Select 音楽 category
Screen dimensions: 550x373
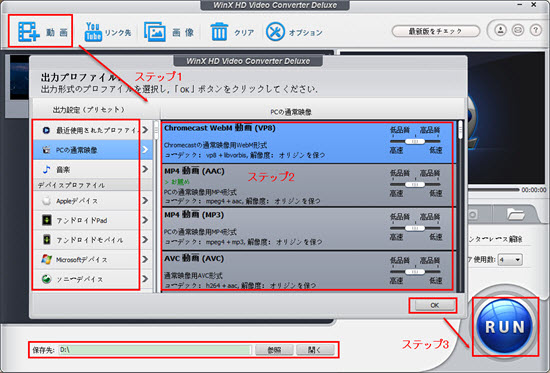click(x=93, y=169)
